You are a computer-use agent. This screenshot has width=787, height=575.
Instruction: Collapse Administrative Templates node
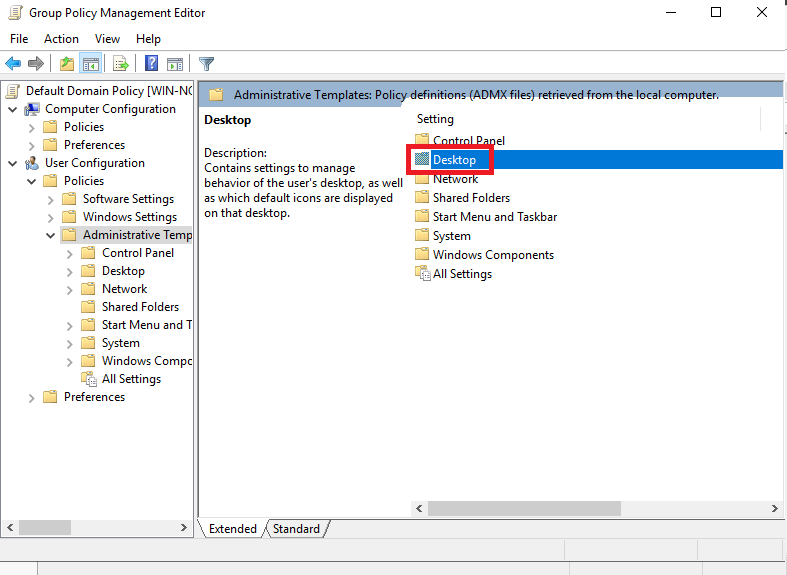point(51,235)
